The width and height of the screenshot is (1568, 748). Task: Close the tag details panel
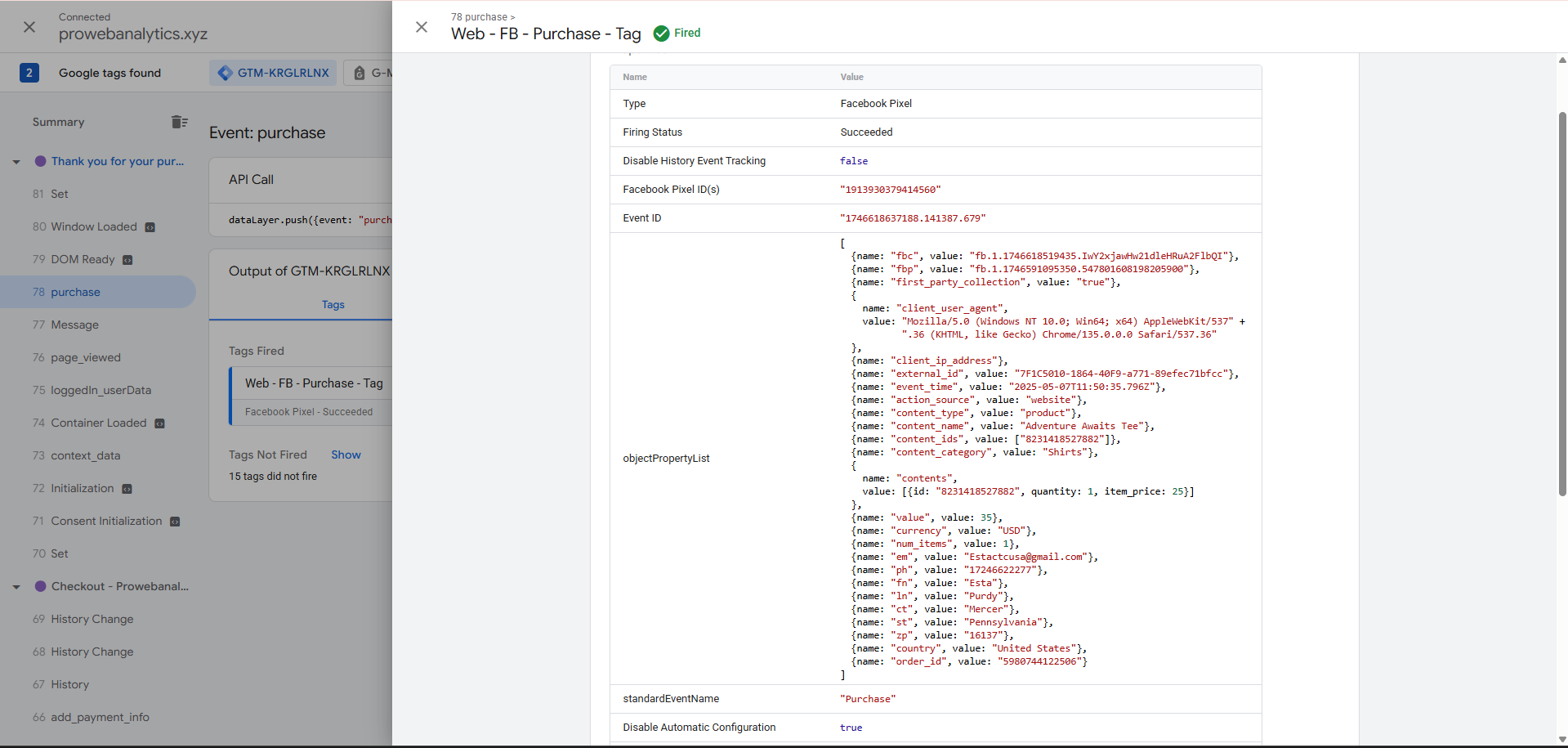[422, 27]
